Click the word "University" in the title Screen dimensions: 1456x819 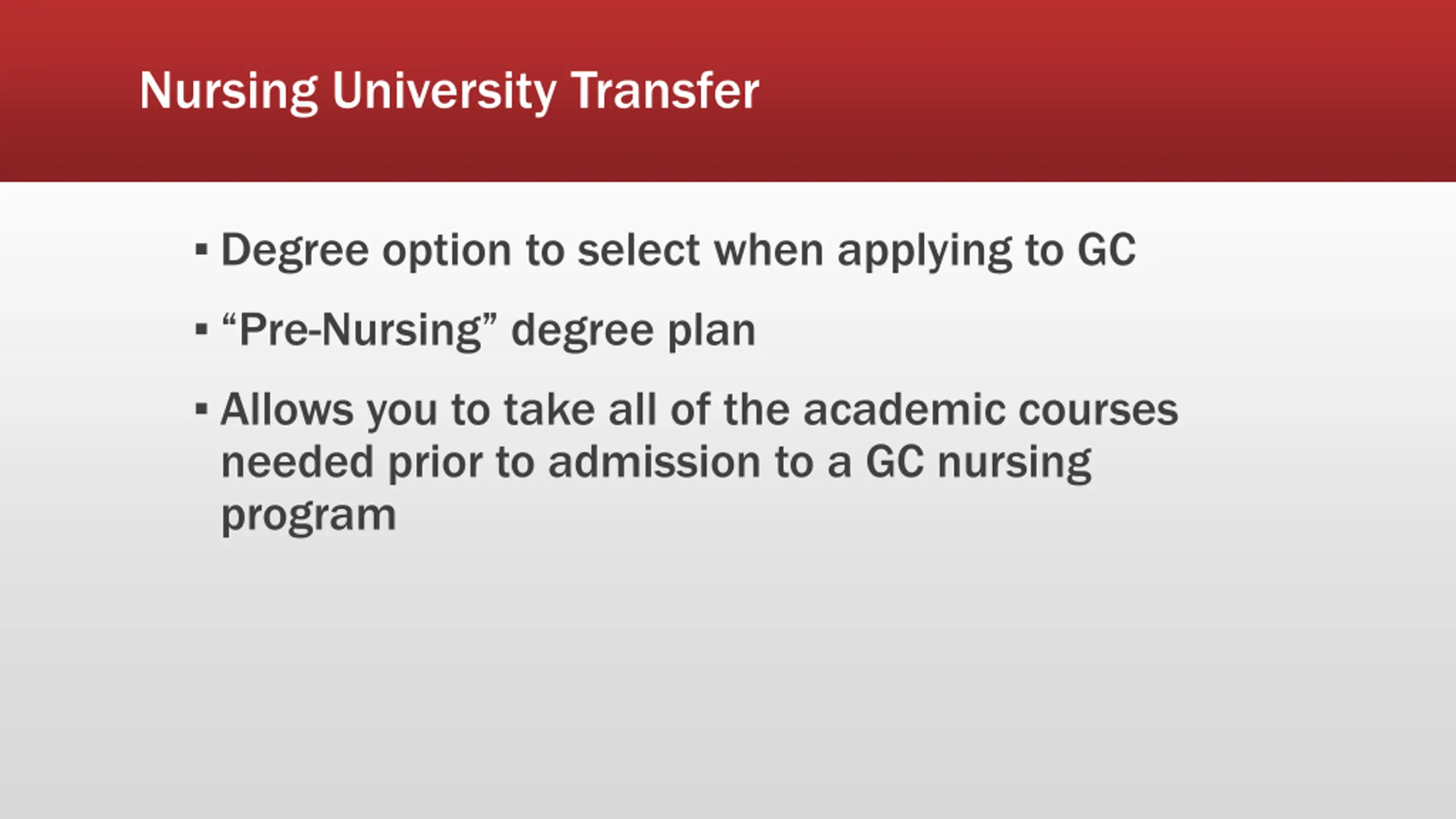[444, 92]
